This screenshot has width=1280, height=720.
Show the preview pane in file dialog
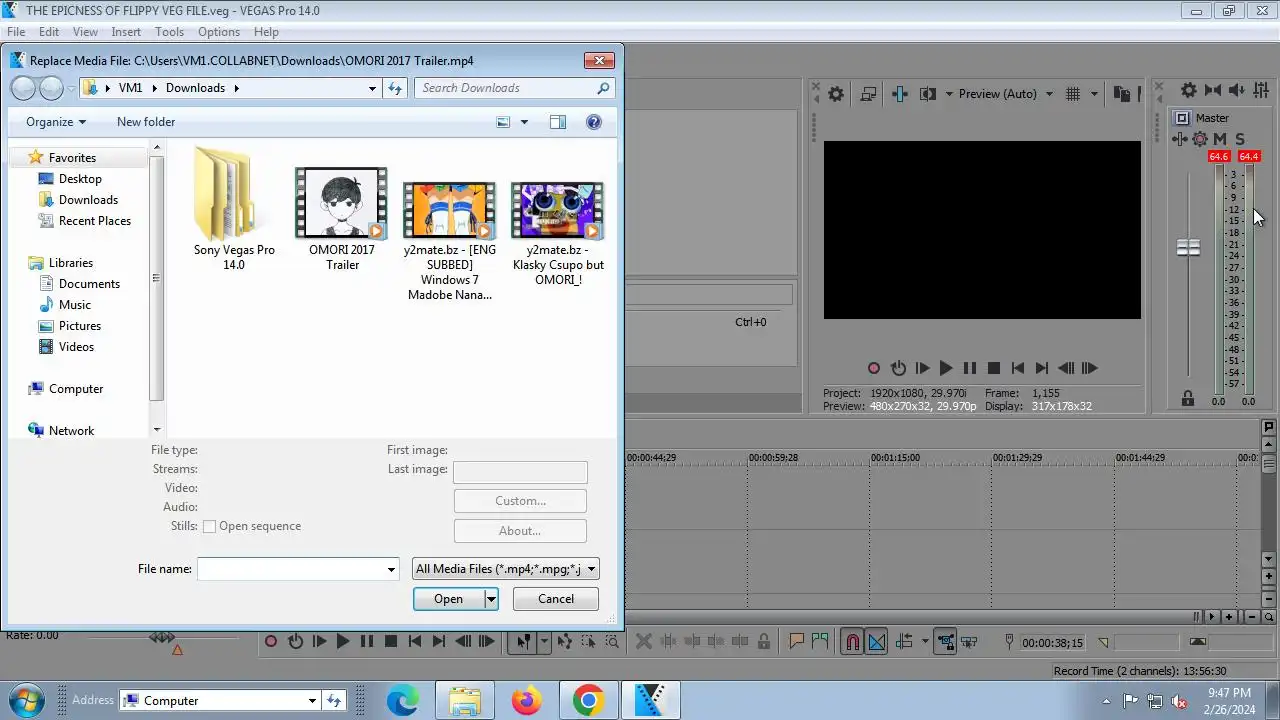(557, 122)
